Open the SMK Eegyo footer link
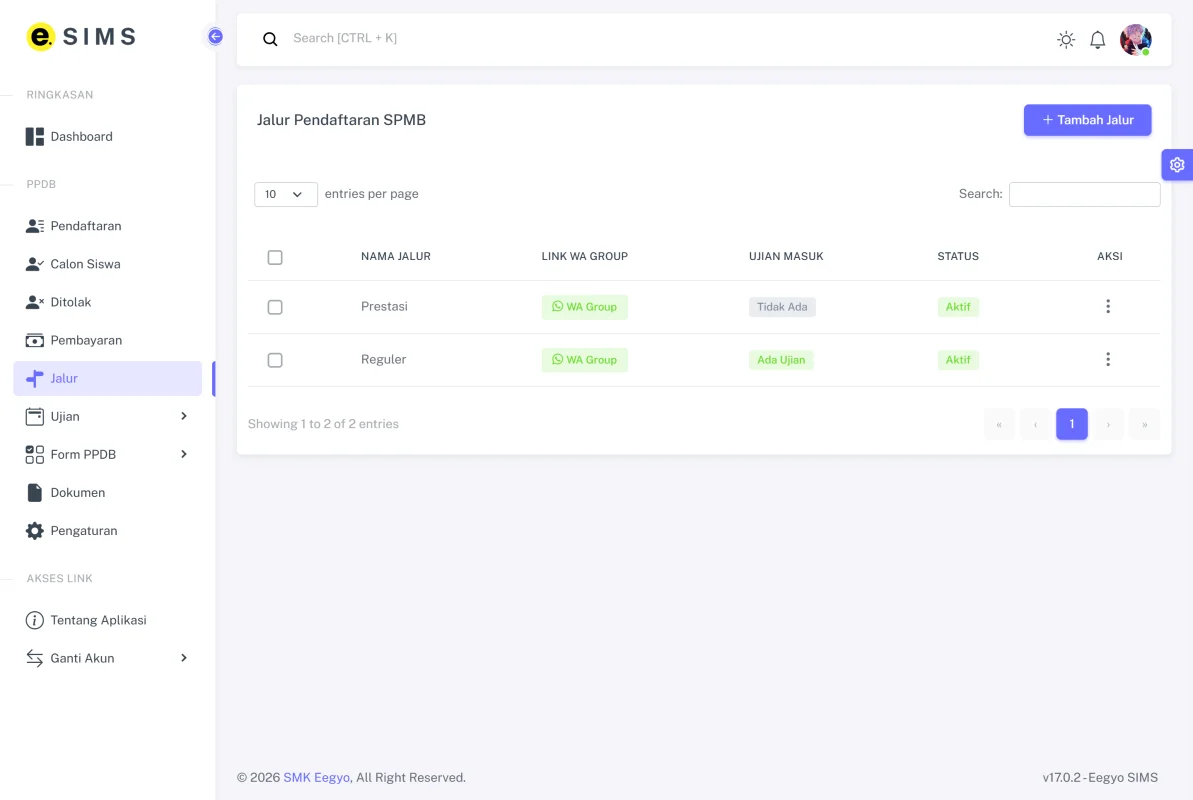The width and height of the screenshot is (1193, 800). click(317, 777)
